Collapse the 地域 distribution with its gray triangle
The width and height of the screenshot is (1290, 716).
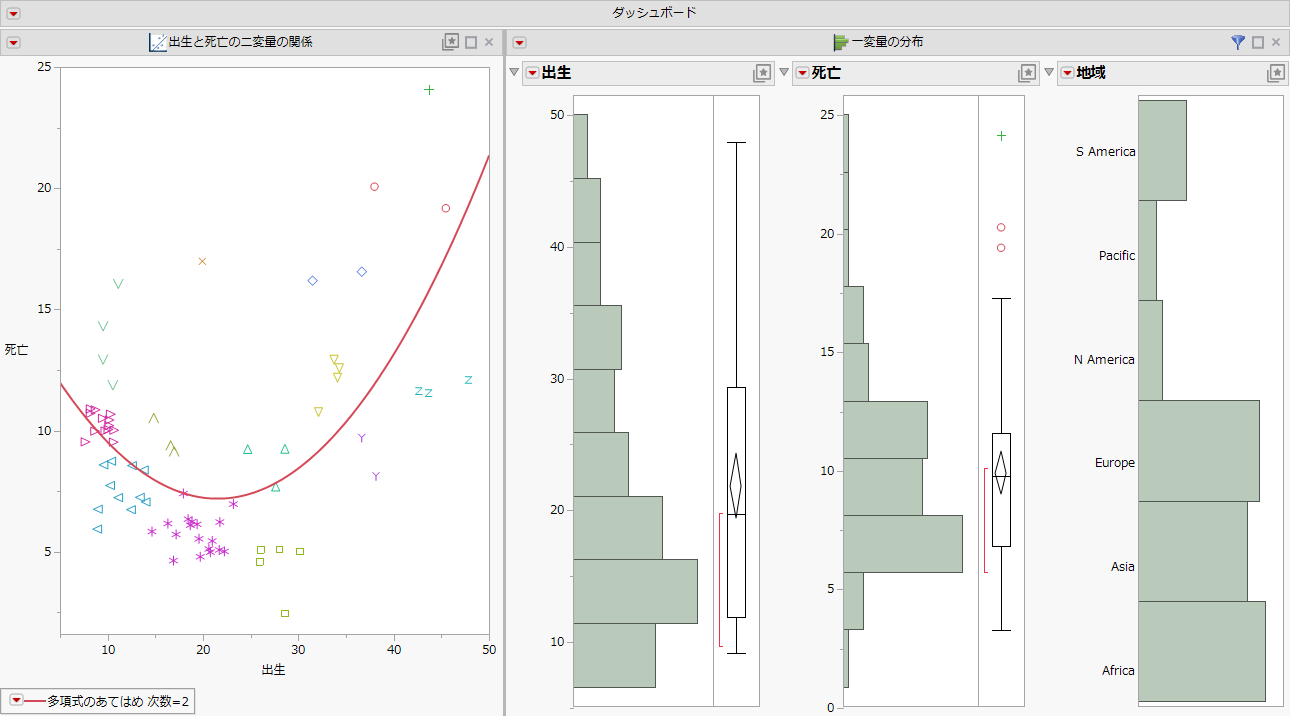[x=1049, y=73]
